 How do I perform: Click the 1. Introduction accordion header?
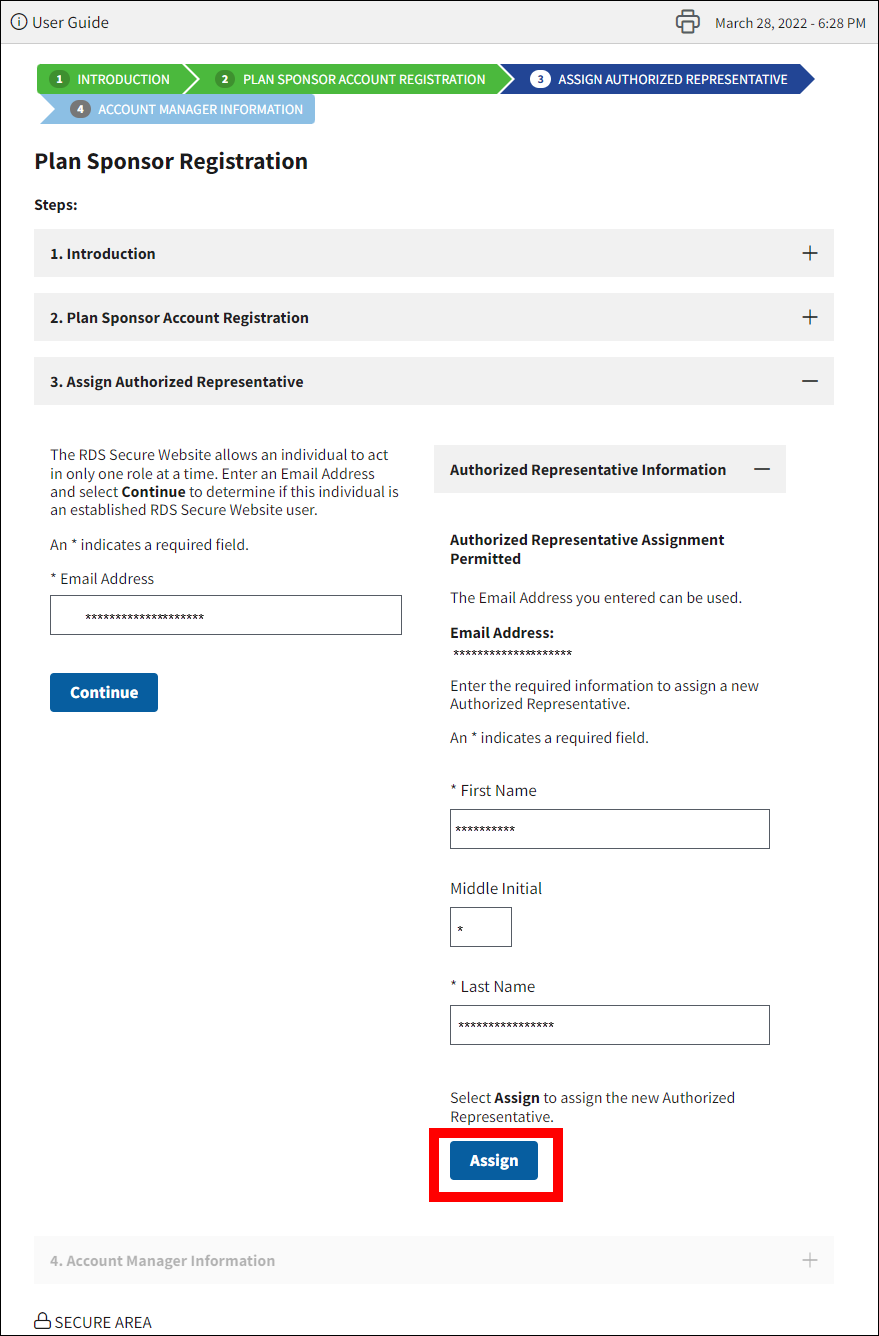(400, 253)
